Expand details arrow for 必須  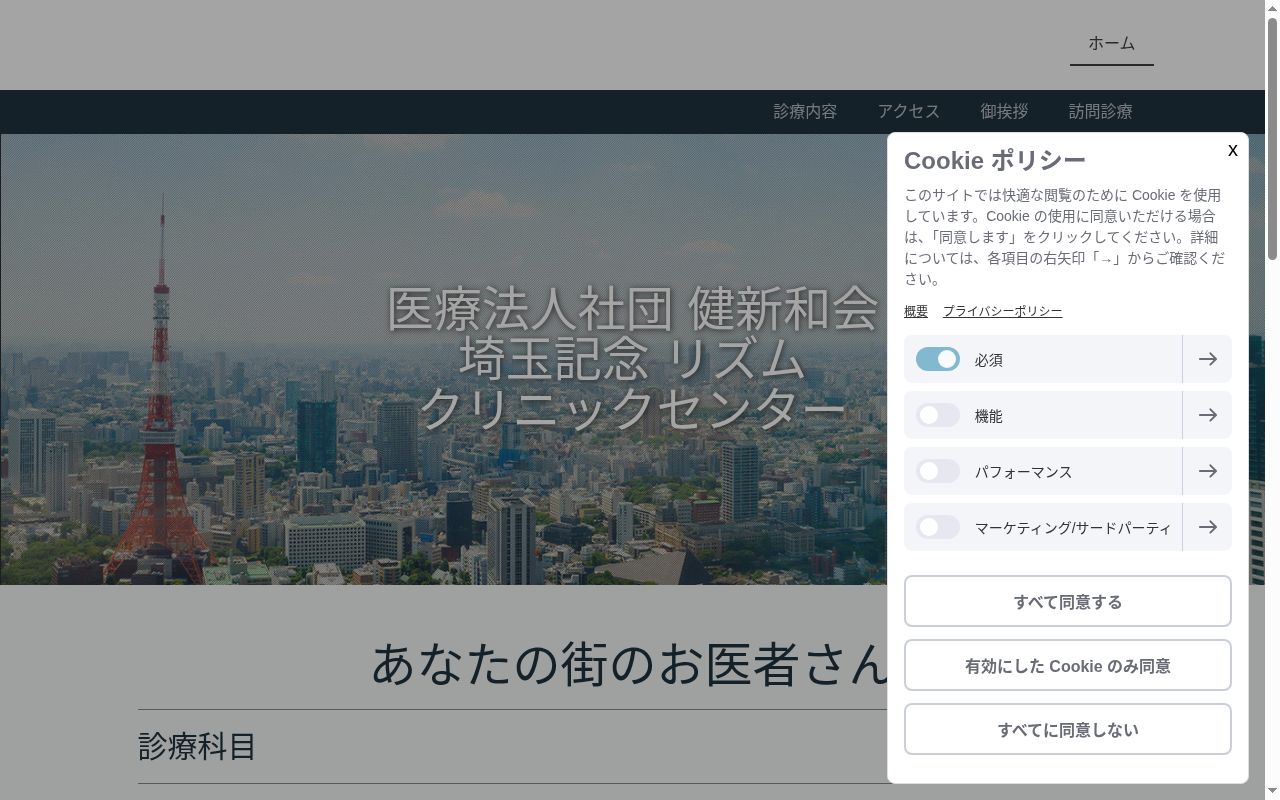pyautogui.click(x=1207, y=359)
